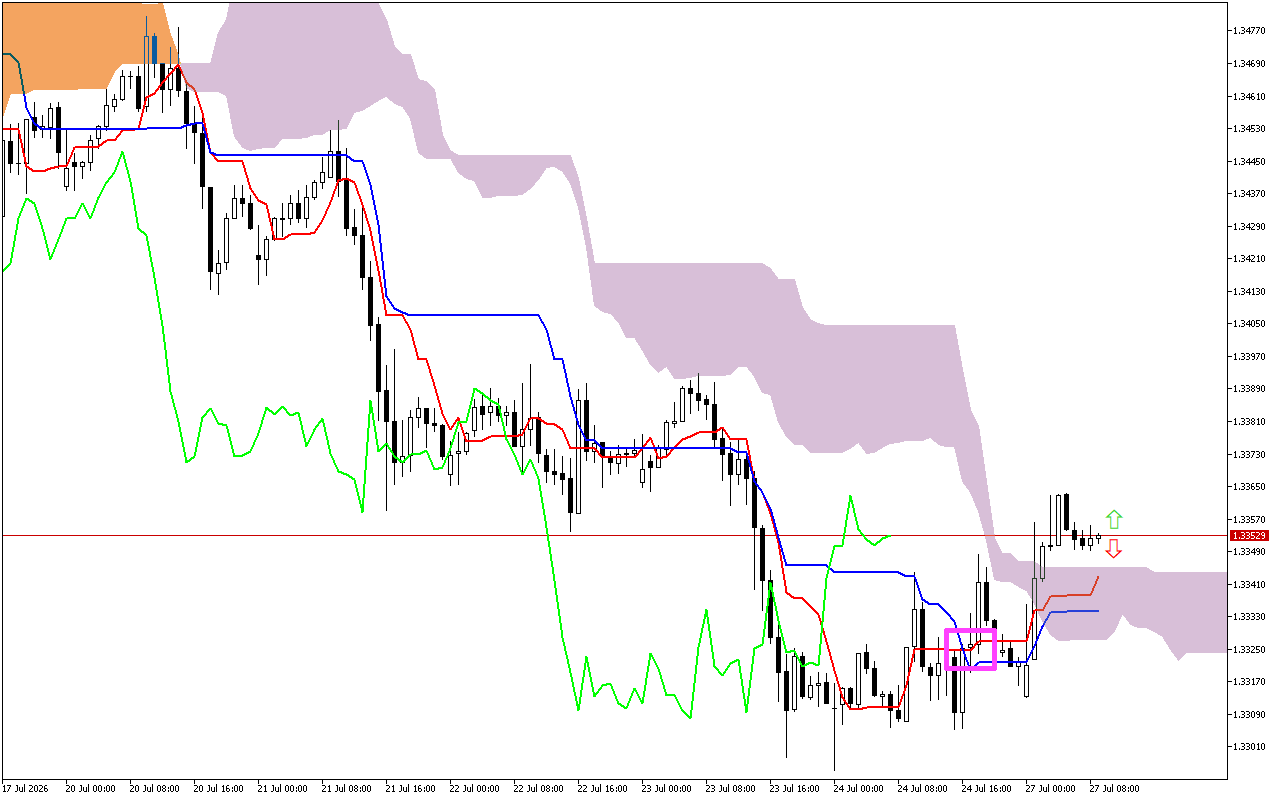Click the 23 Jul 00:00 time label
Screen dimensions: 1280x800
pyautogui.click(x=665, y=789)
